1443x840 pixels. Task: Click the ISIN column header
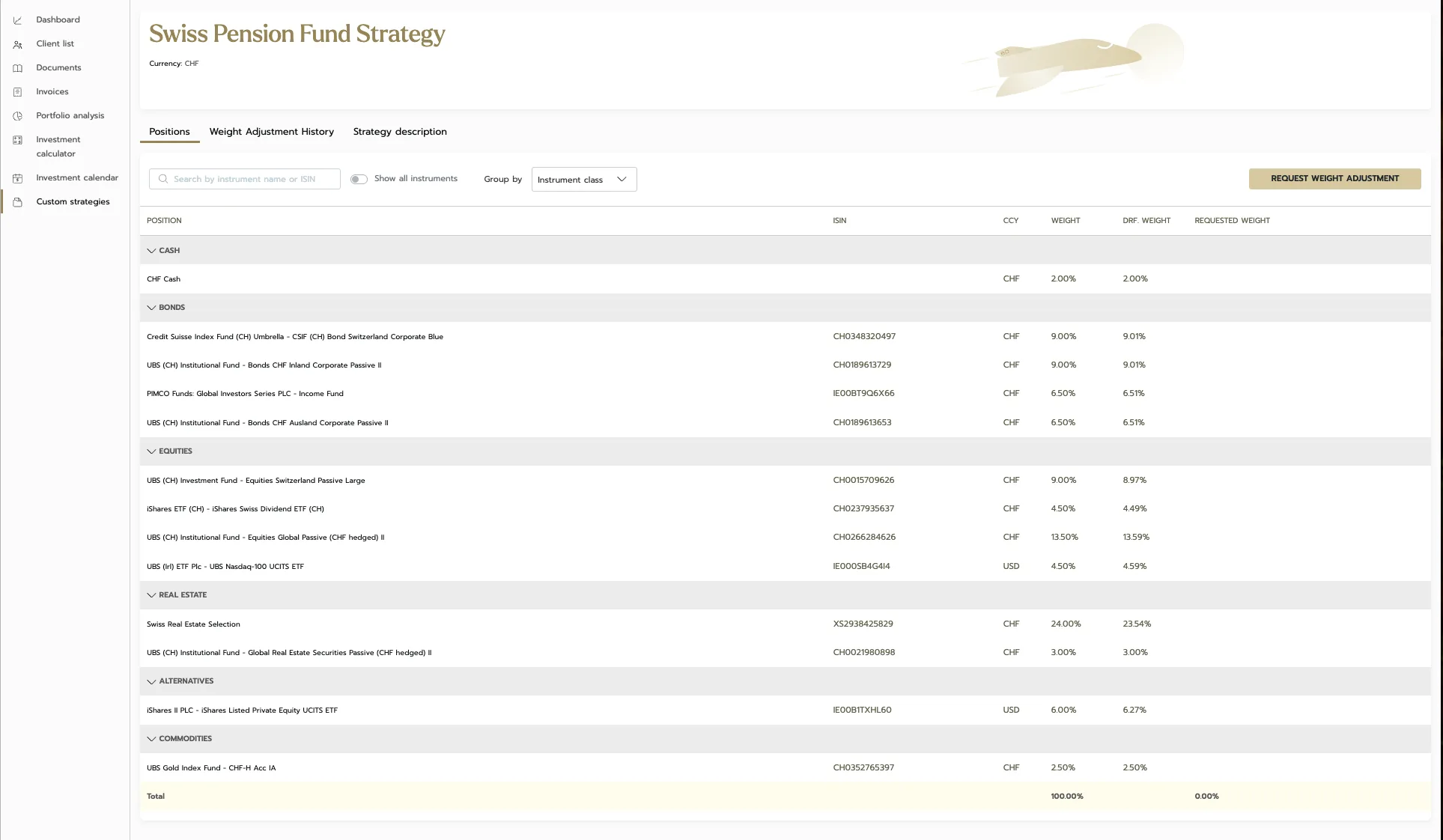tap(839, 220)
